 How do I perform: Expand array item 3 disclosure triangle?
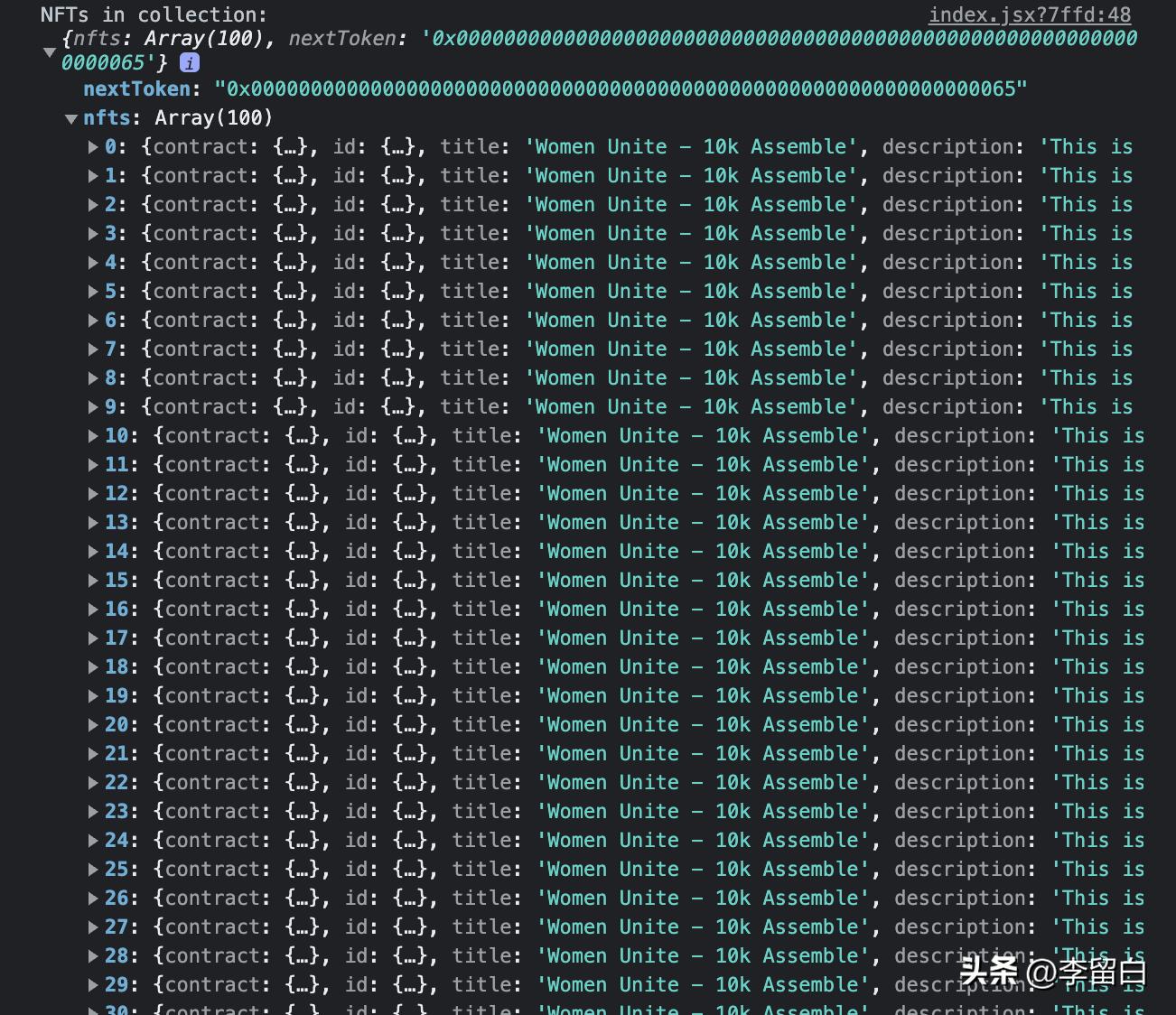click(x=93, y=234)
